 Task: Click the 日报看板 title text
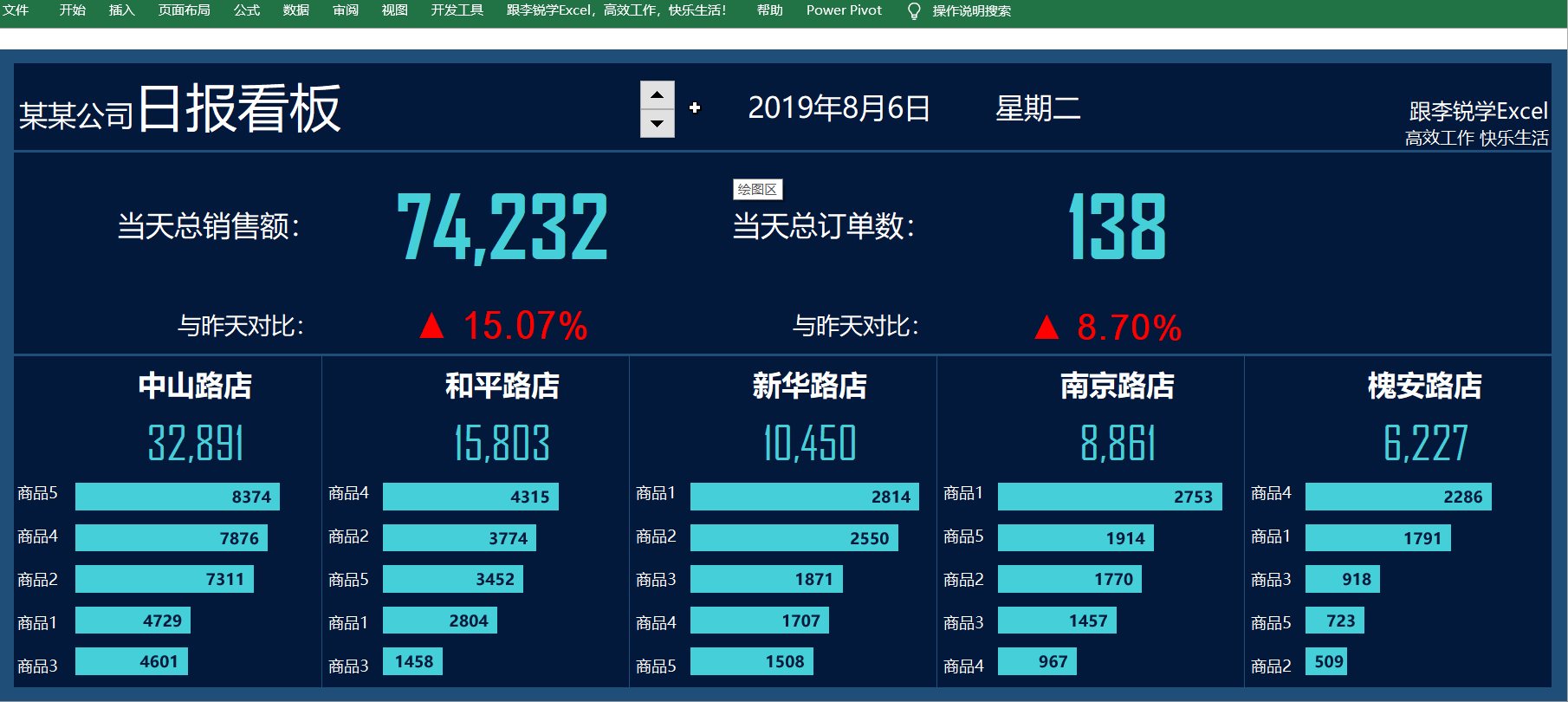point(239,108)
